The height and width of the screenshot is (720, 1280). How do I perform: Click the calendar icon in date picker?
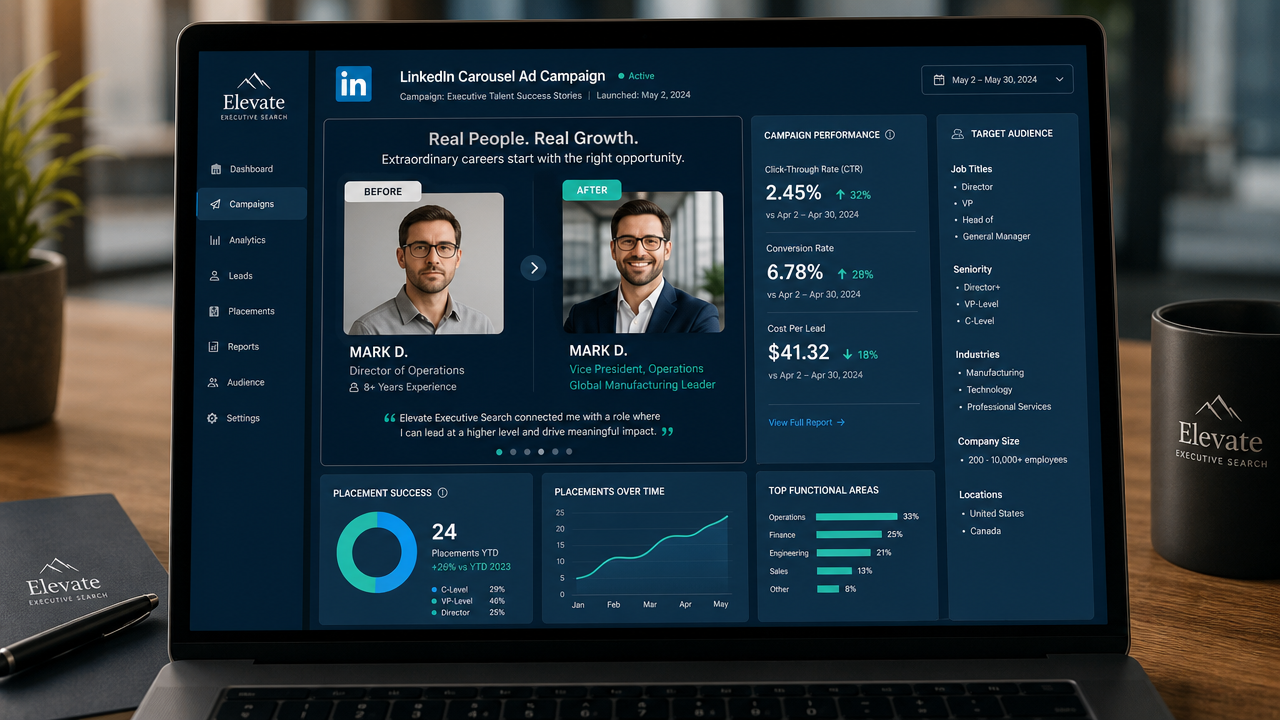click(938, 80)
